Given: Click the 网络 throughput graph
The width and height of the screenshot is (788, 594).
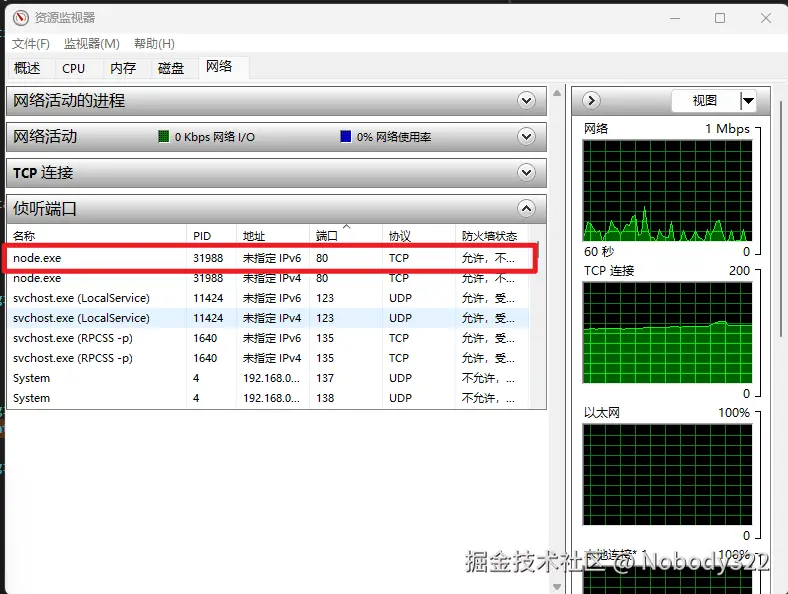Looking at the screenshot, I should coord(667,191).
